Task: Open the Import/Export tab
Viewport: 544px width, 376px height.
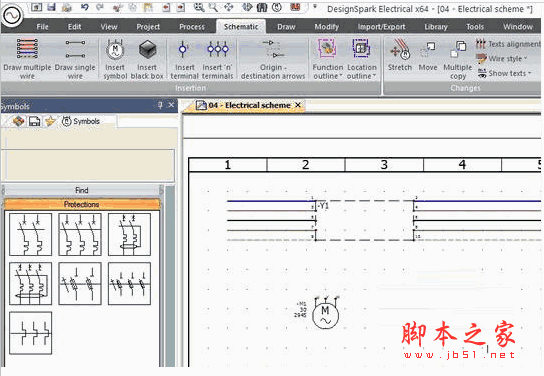Action: tap(381, 27)
